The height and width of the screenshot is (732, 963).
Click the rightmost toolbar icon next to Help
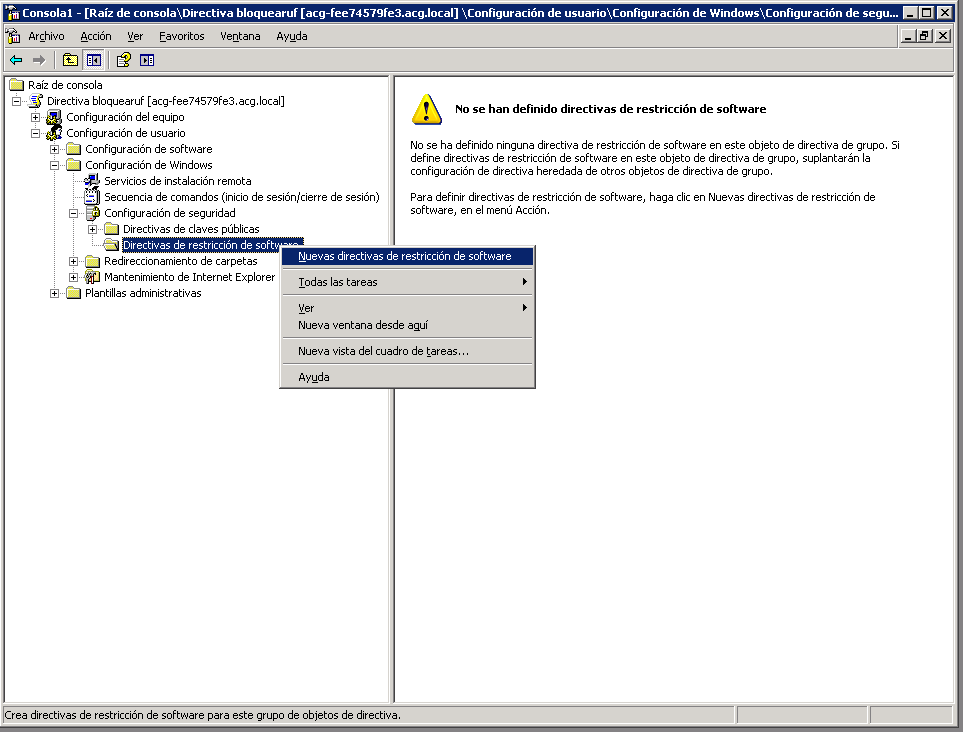[x=147, y=60]
